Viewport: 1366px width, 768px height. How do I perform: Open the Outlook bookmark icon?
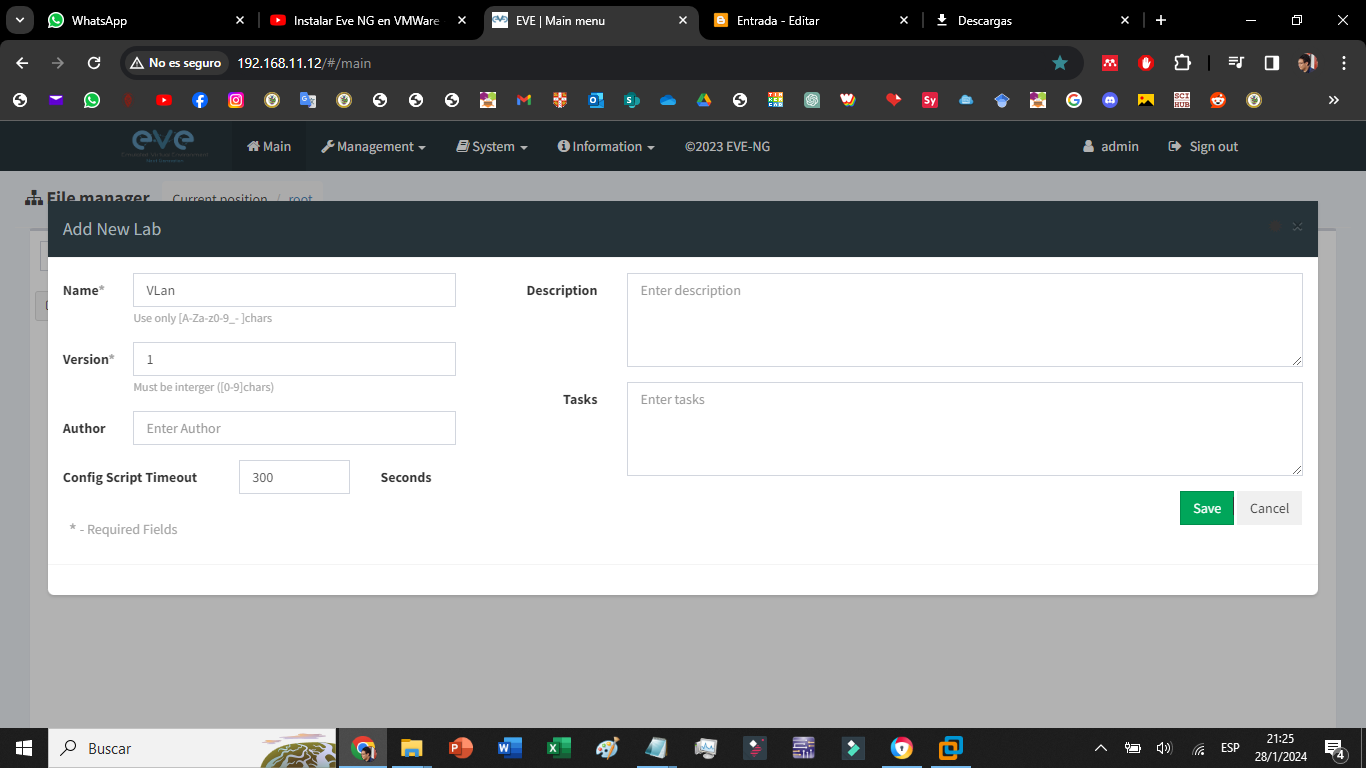(x=596, y=100)
